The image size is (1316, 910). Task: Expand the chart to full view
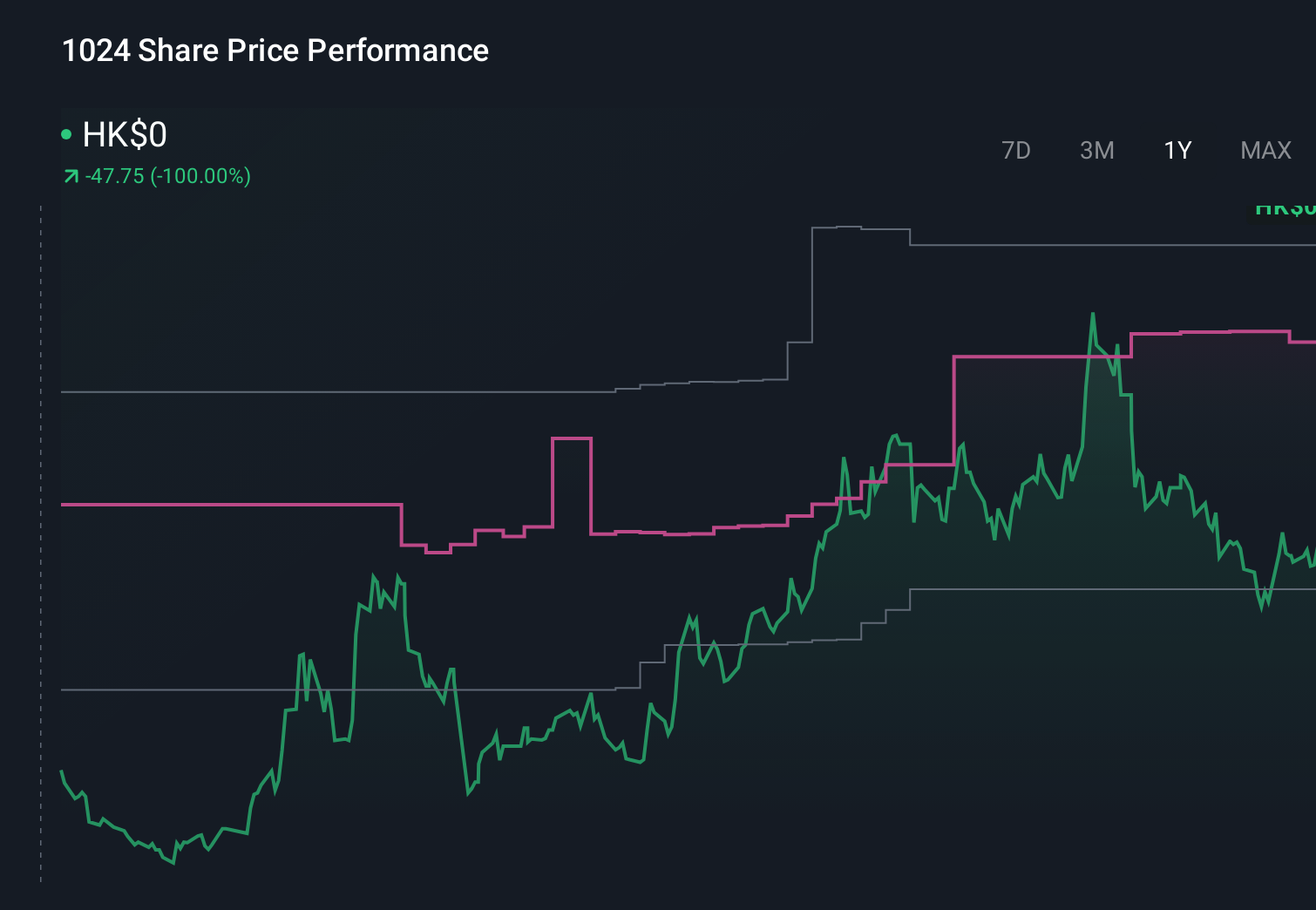(1265, 150)
